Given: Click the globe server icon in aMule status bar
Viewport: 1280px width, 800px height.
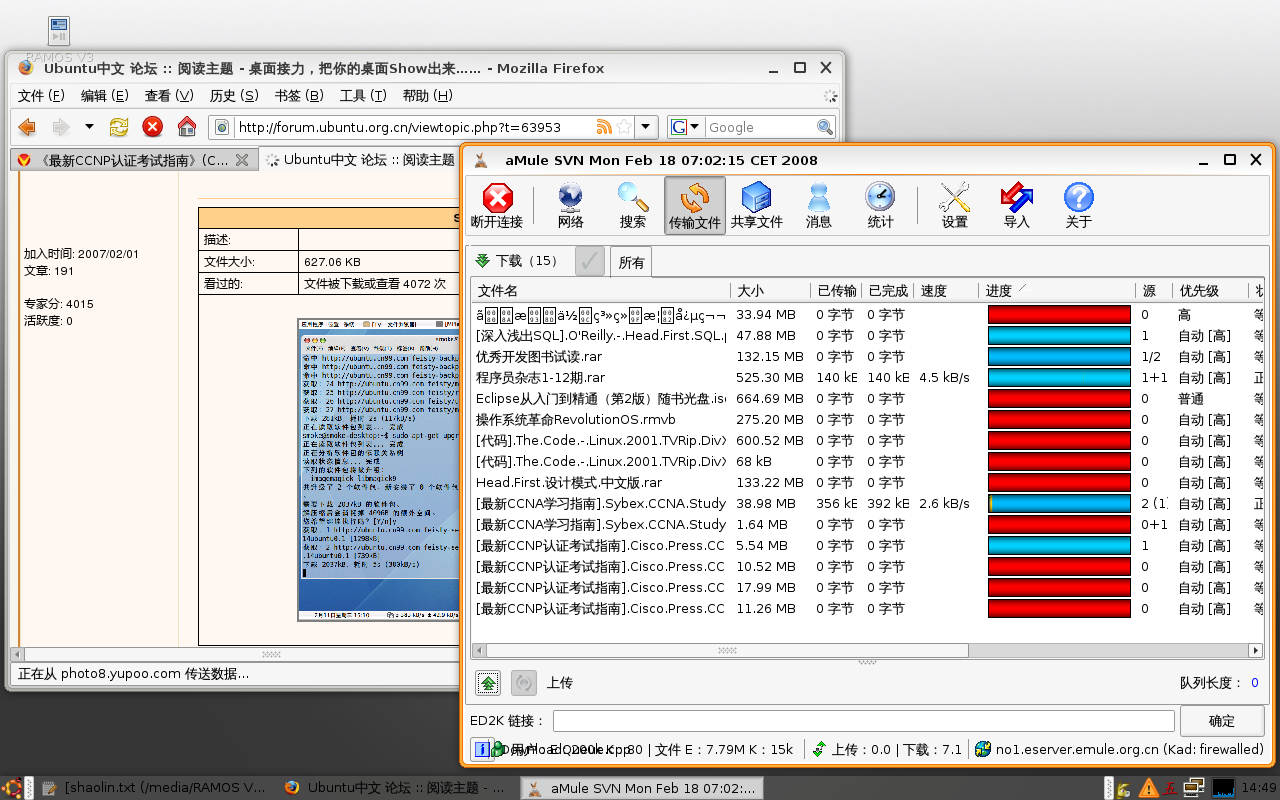Looking at the screenshot, I should point(983,749).
